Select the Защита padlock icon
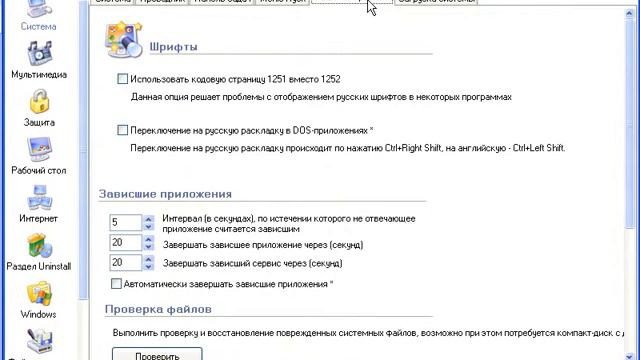640x360 pixels. tap(39, 101)
